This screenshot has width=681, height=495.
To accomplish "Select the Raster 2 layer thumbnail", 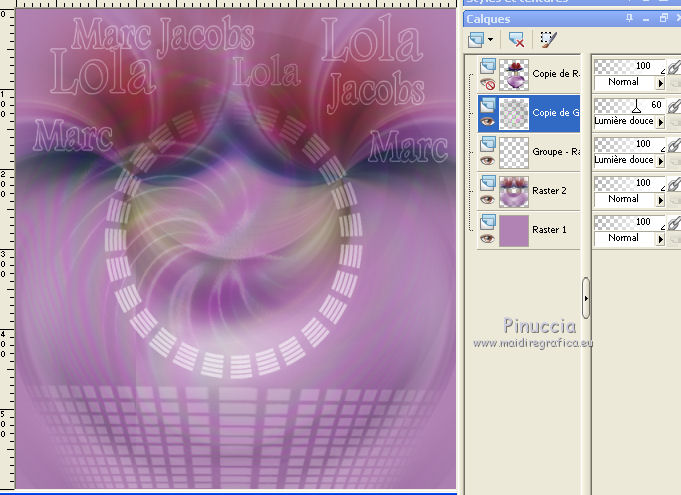I will (514, 191).
